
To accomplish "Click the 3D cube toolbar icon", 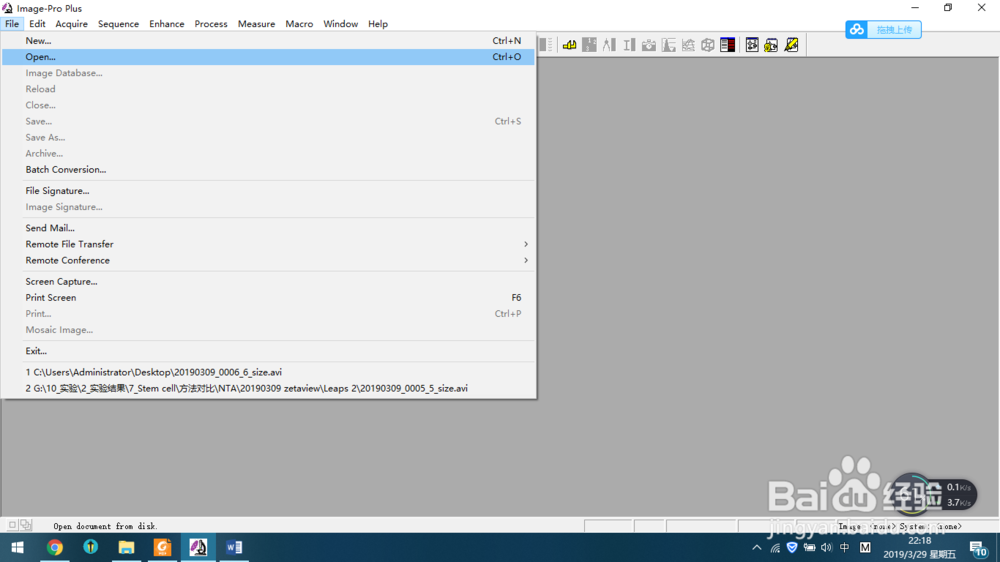I will pyautogui.click(x=708, y=45).
